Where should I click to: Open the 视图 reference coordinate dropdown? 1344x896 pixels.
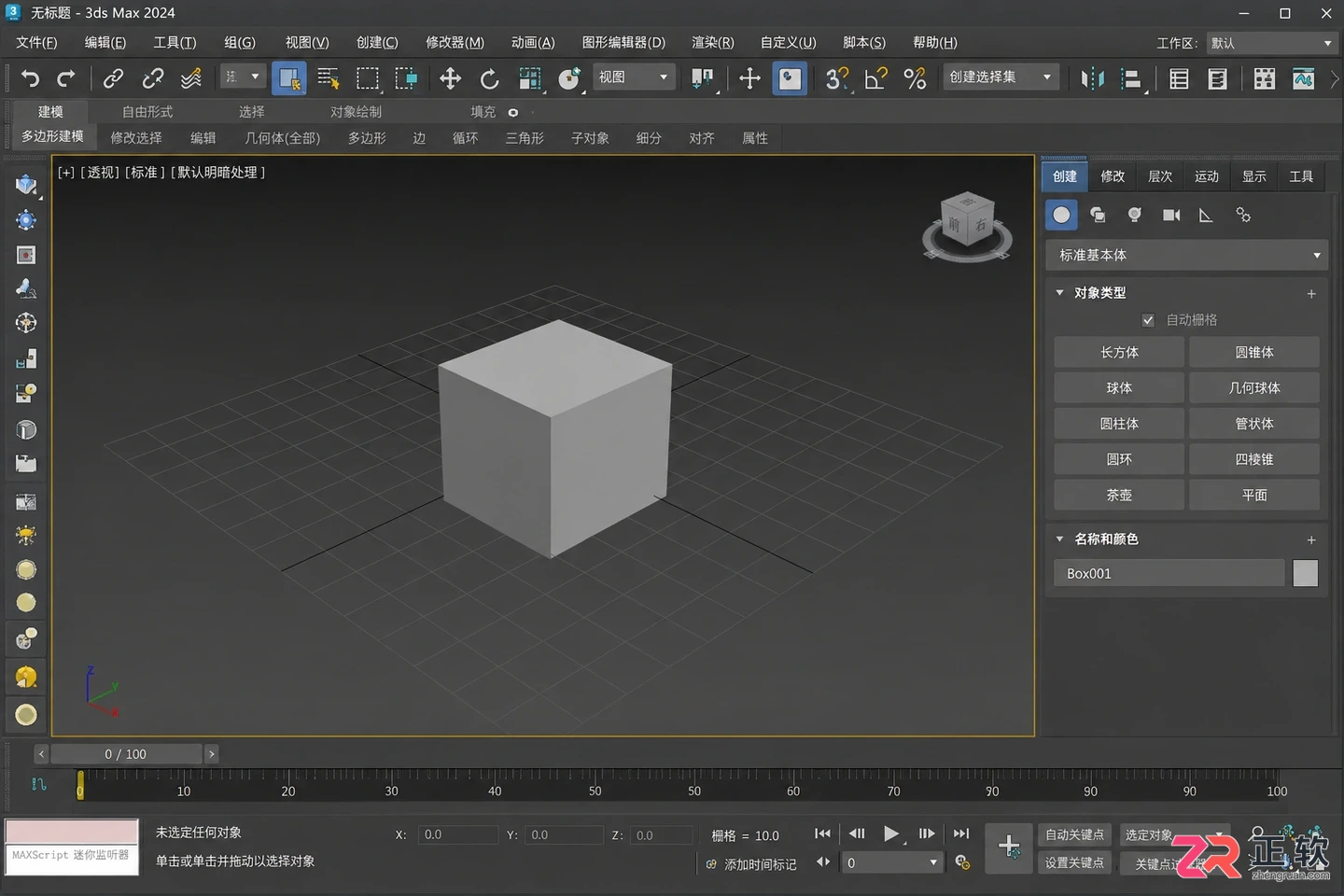click(634, 77)
